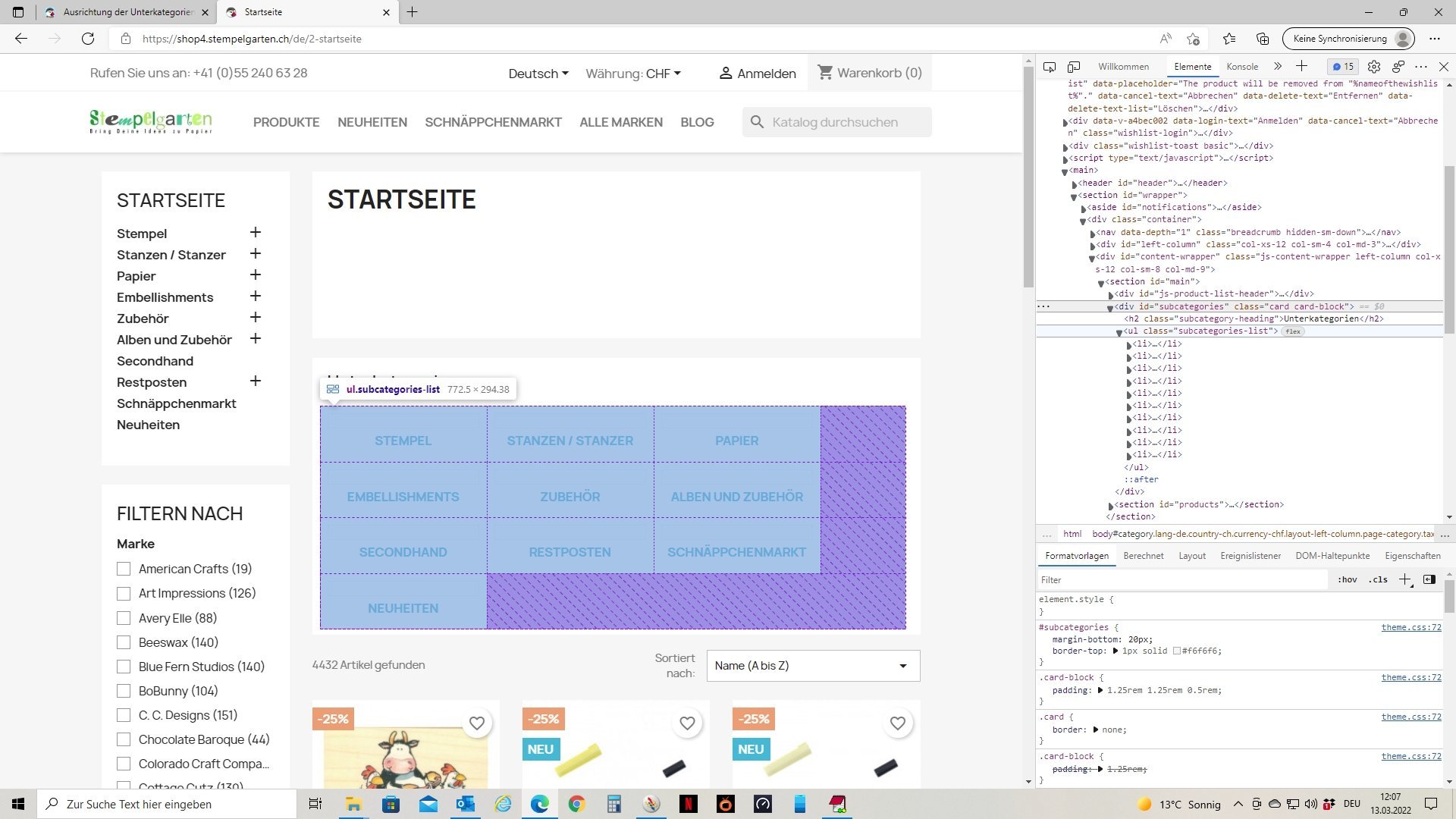Toggle device emulation mode in DevTools
This screenshot has height=819, width=1456.
(x=1074, y=67)
